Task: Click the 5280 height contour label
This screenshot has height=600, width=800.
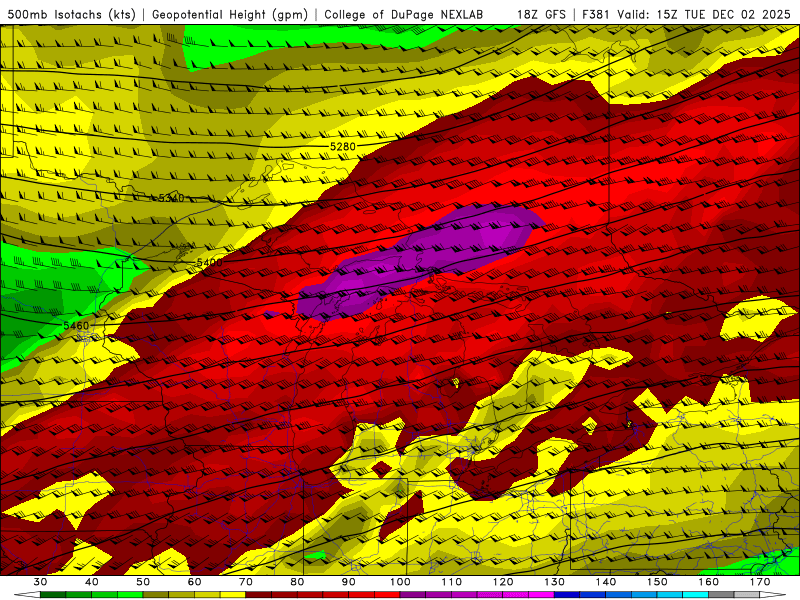Action: tap(342, 146)
